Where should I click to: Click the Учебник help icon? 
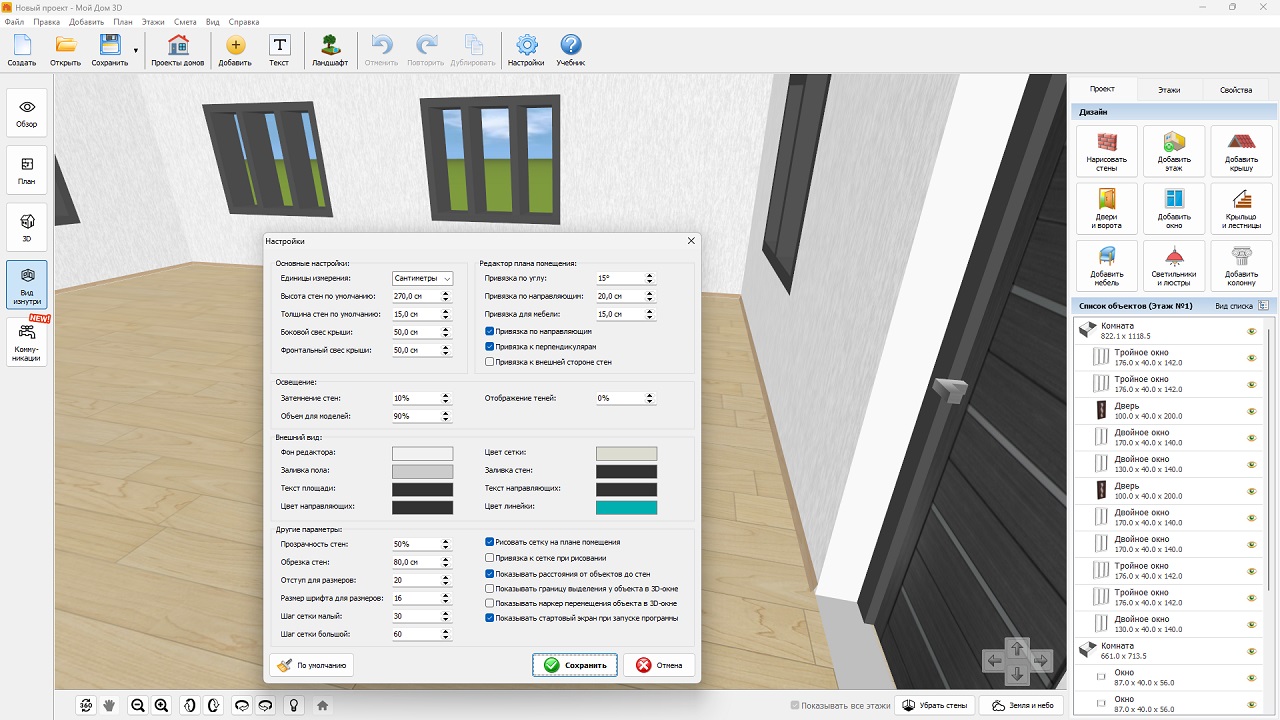pyautogui.click(x=570, y=49)
